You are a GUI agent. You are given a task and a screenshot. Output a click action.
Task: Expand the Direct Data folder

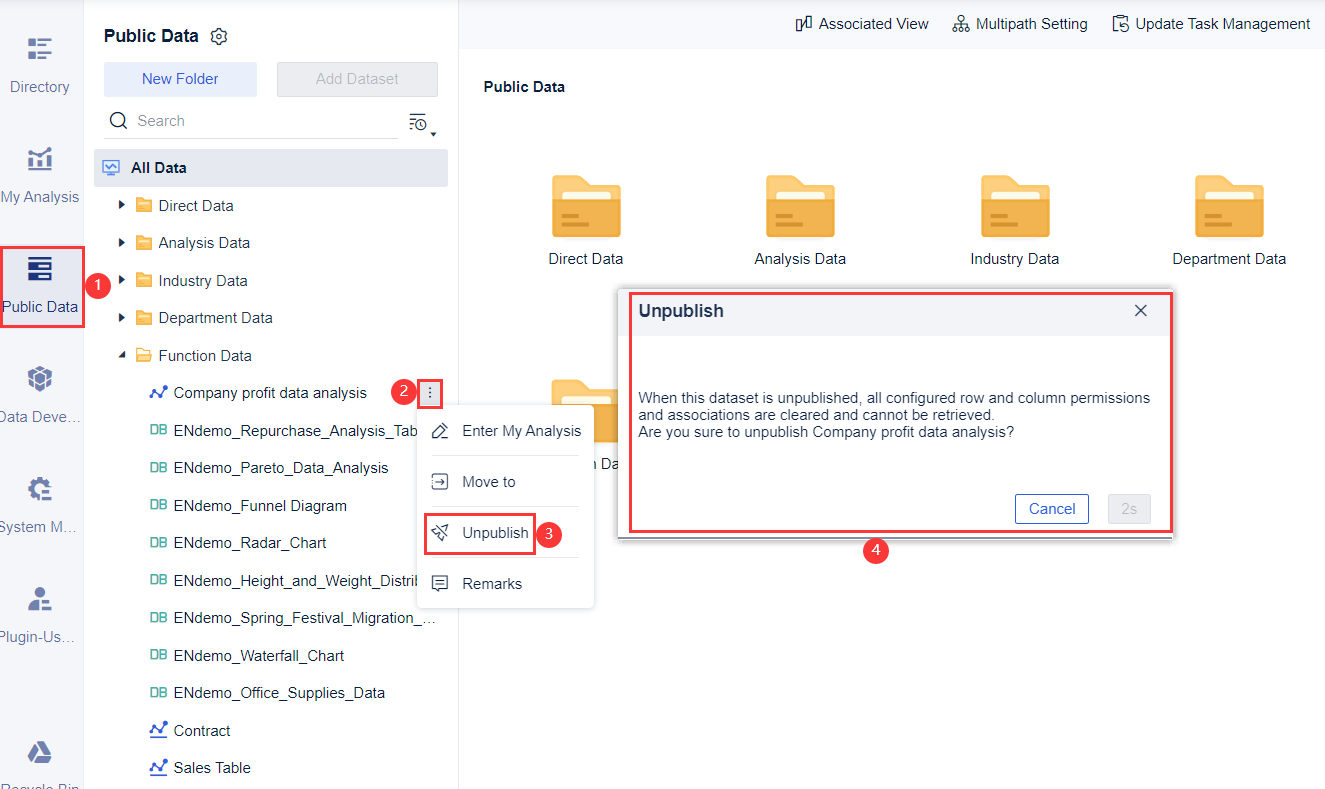point(124,205)
